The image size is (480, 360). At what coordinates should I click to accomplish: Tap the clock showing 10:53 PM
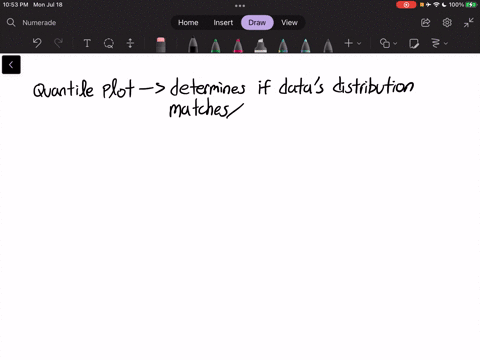click(x=15, y=5)
